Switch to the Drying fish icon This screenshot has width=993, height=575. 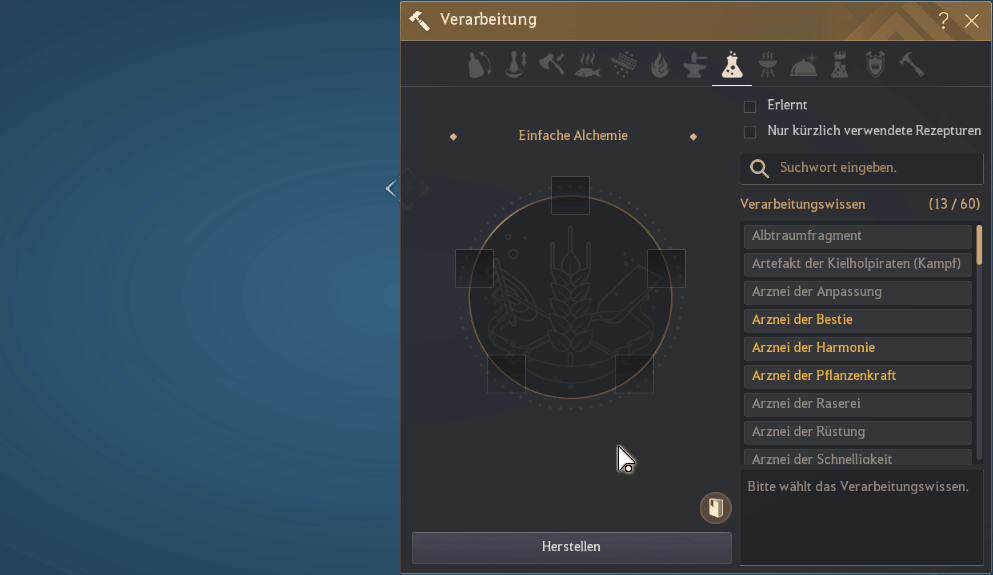[588, 66]
